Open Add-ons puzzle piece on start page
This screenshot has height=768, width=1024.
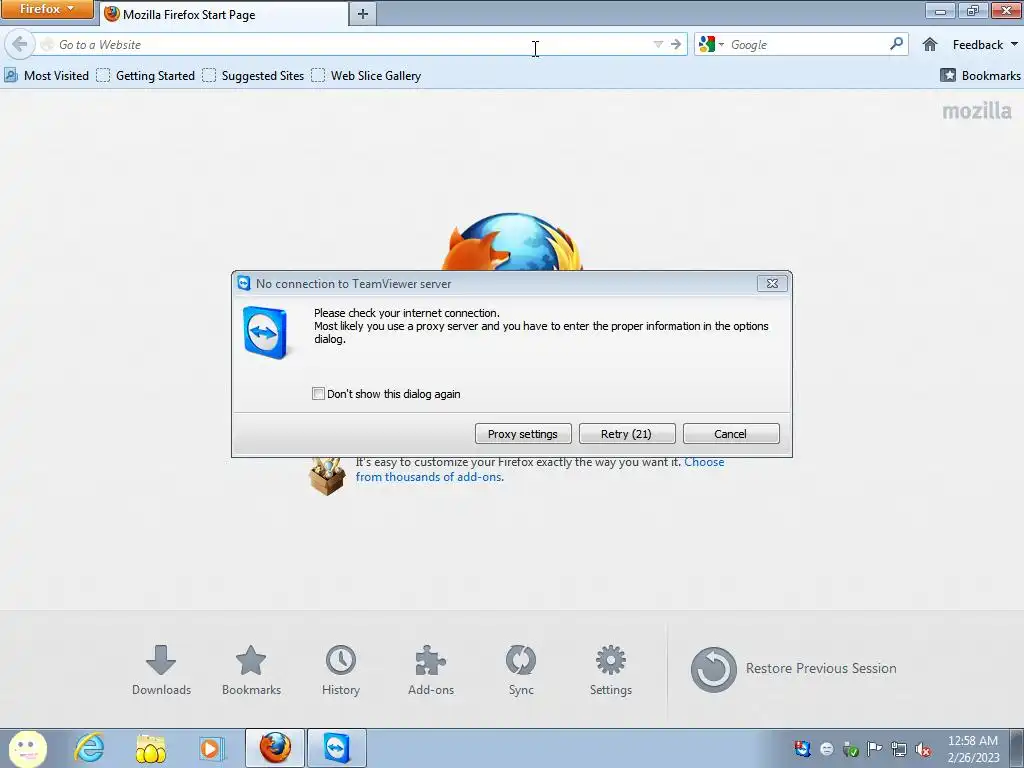pos(431,670)
